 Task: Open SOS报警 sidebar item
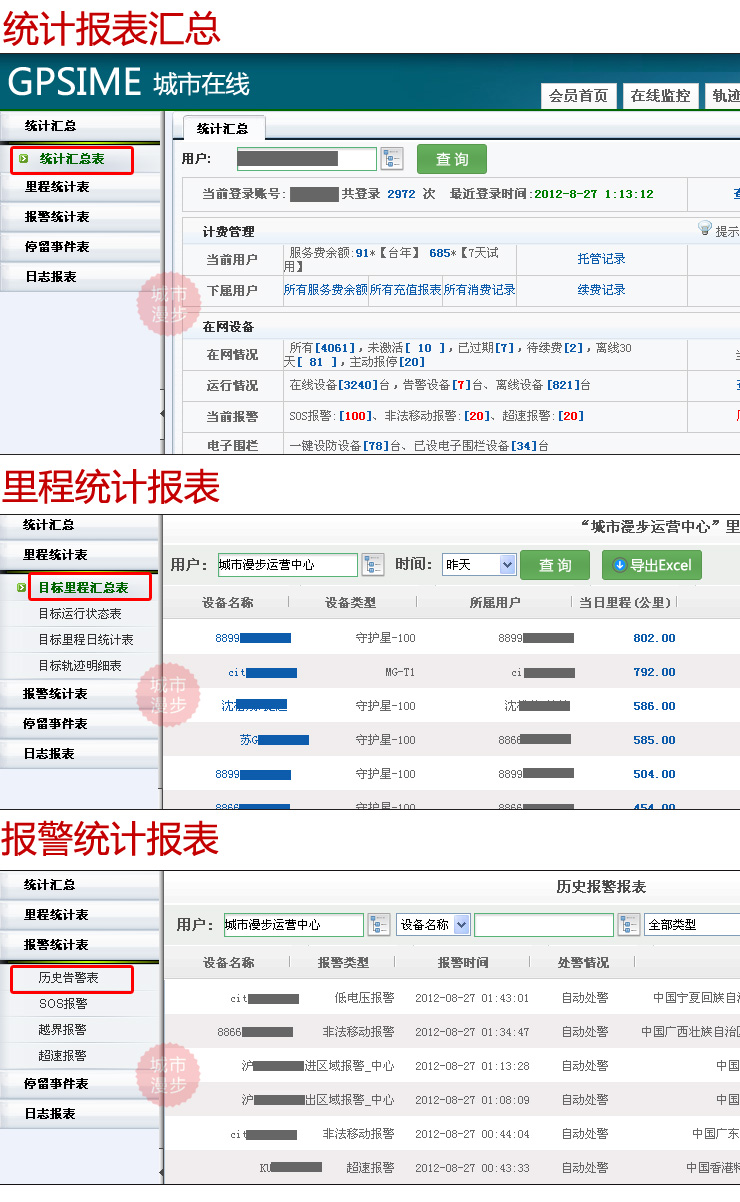(63, 1004)
